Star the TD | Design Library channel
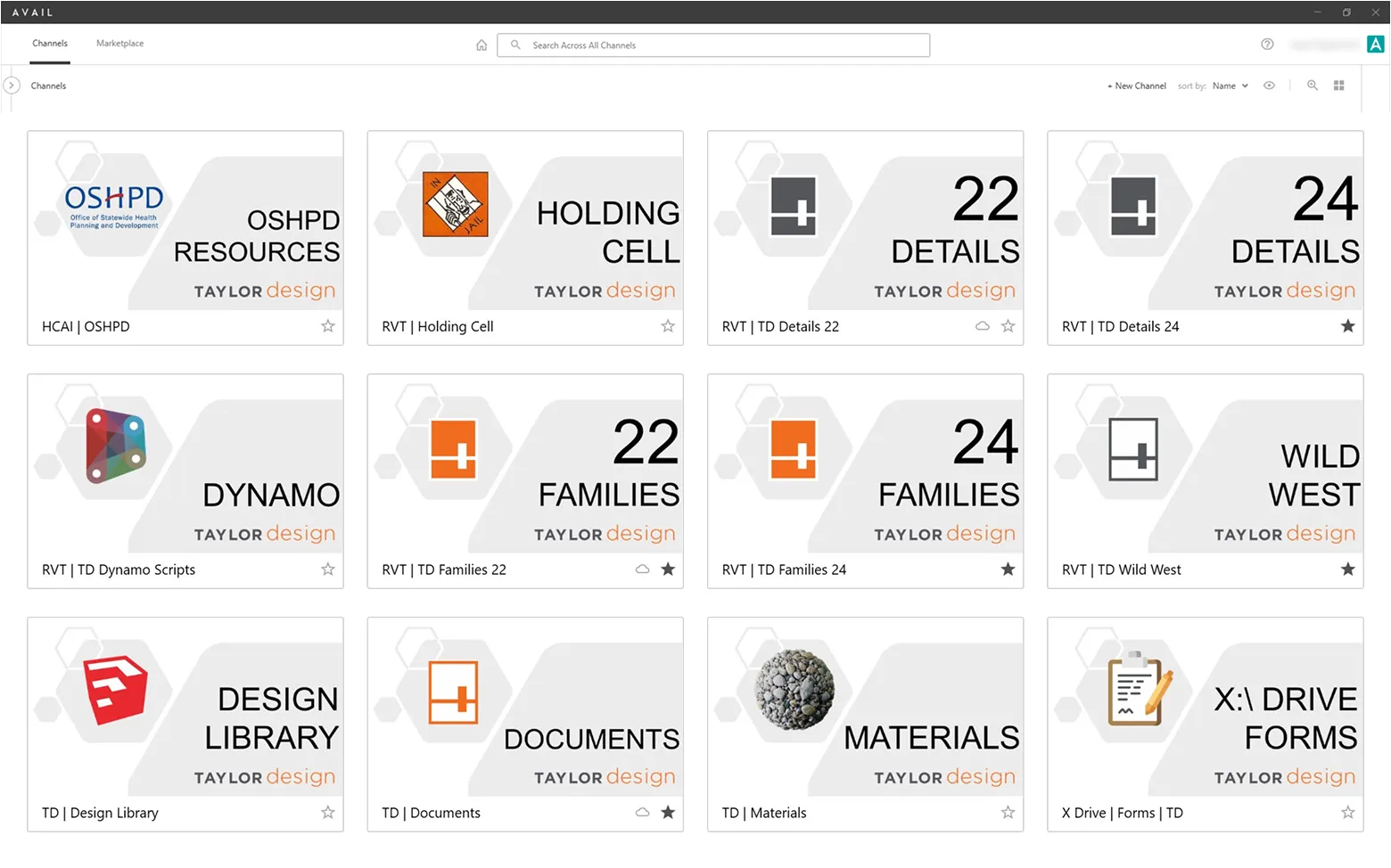This screenshot has width=1391, height=868. [328, 813]
